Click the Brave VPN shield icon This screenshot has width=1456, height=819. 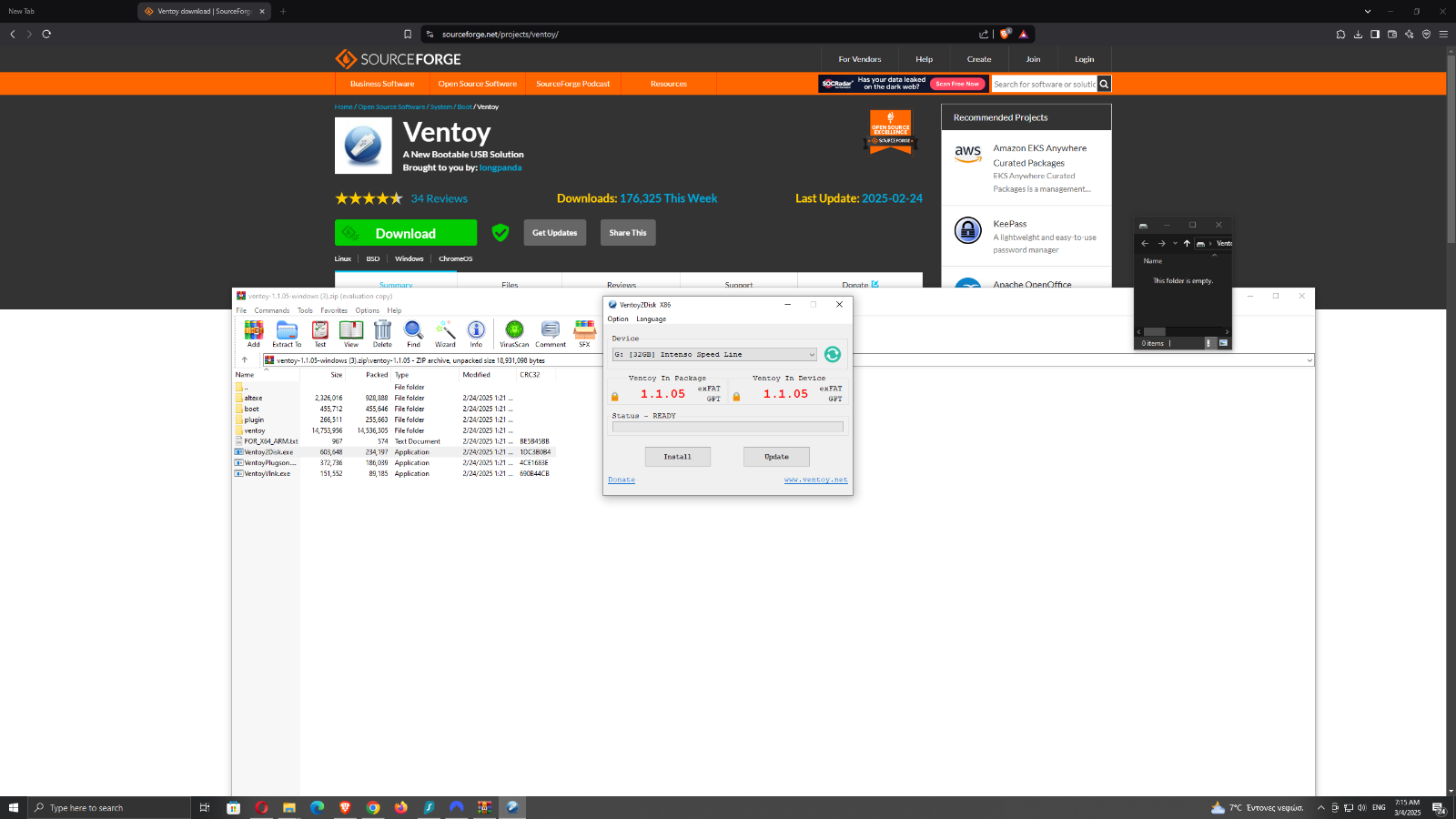click(x=1426, y=34)
